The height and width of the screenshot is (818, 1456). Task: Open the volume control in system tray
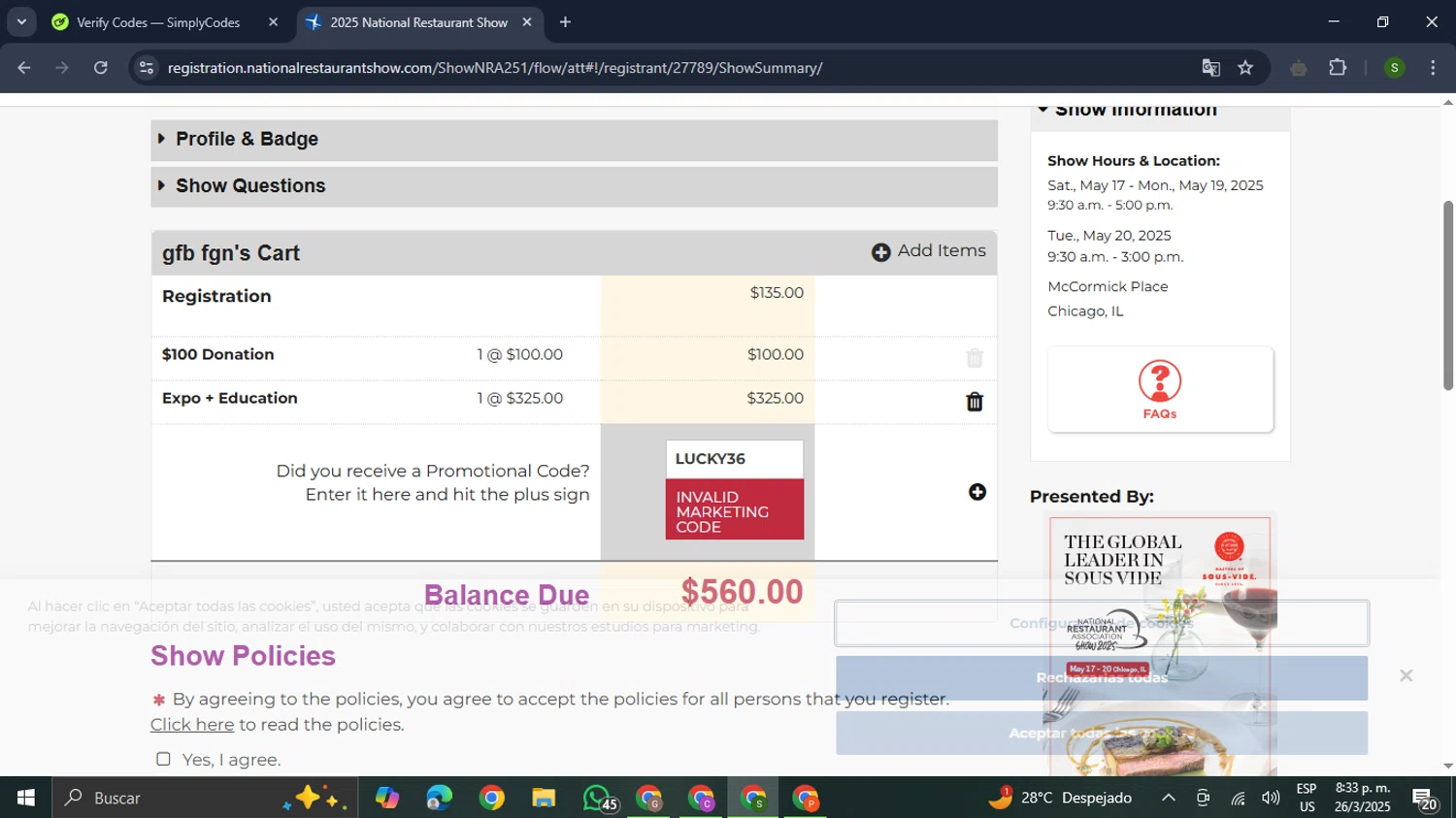pos(1271,798)
